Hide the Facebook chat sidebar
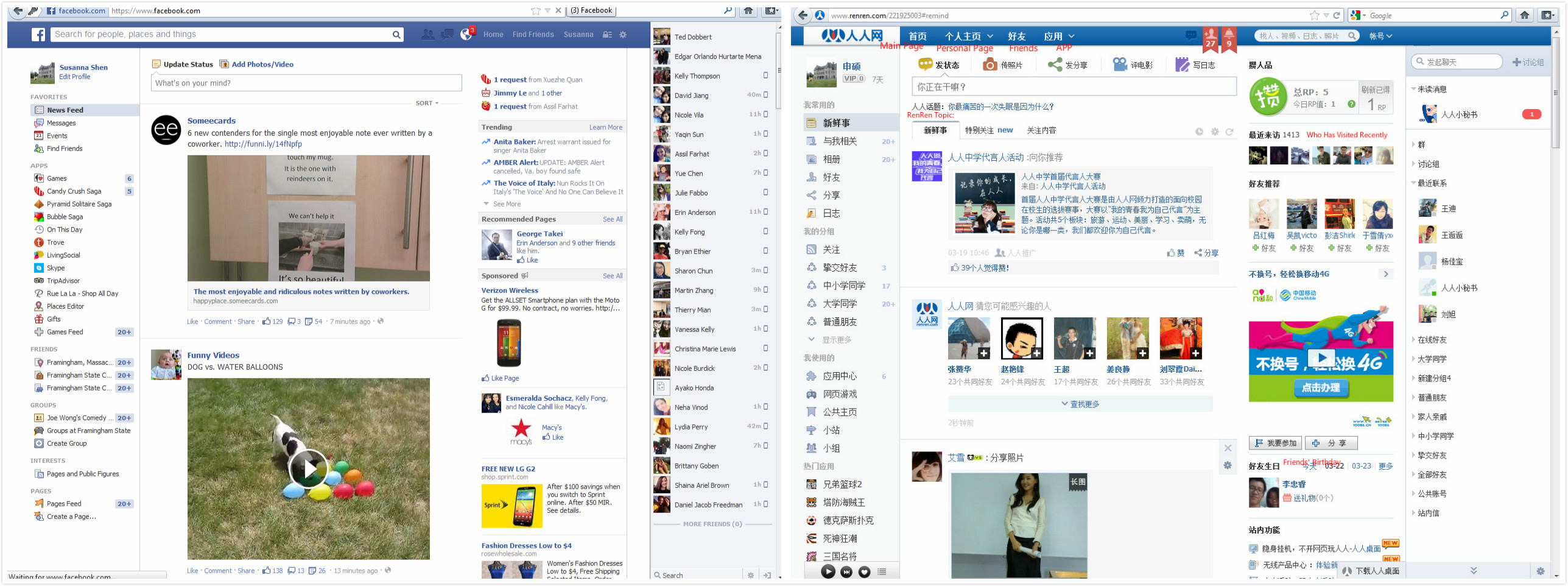Viewport: 1568px width, 586px height. coord(767,575)
